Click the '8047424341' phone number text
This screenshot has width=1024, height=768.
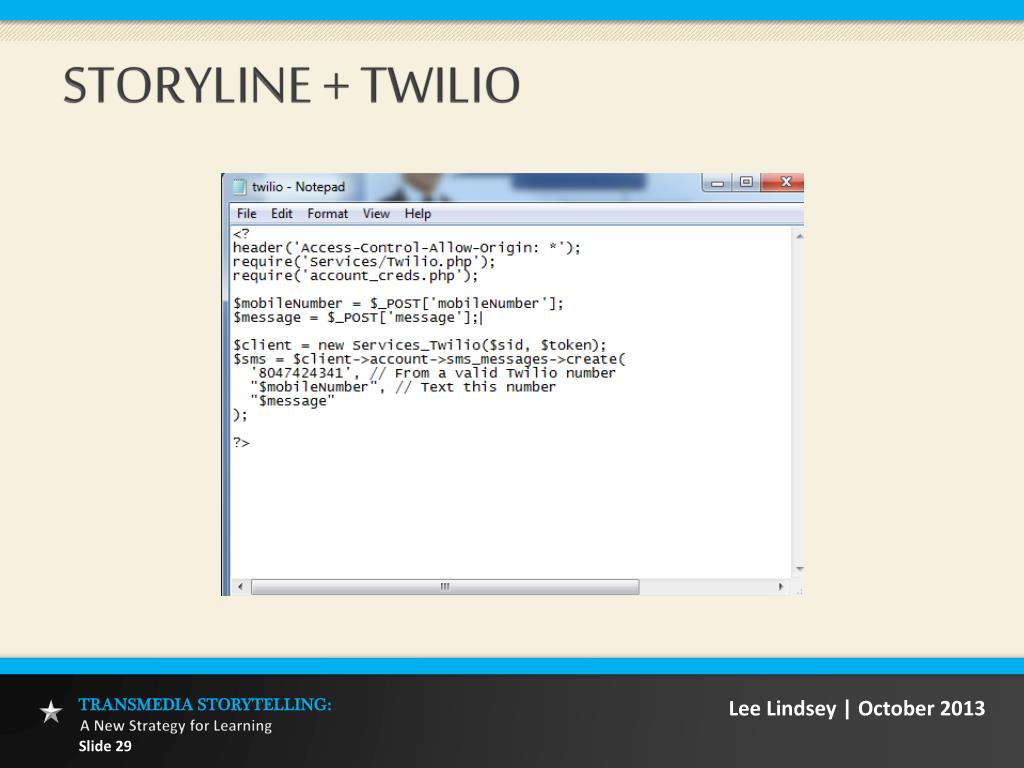[x=300, y=373]
